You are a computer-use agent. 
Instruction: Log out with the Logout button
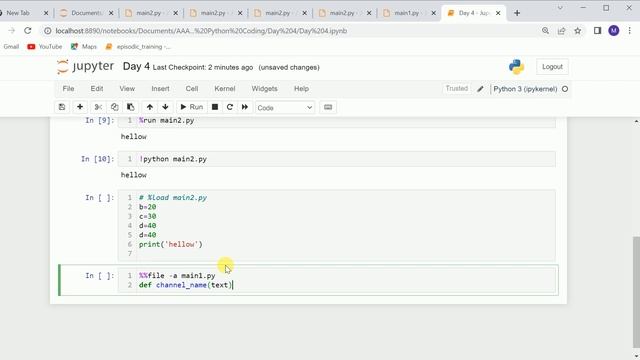click(x=552, y=67)
